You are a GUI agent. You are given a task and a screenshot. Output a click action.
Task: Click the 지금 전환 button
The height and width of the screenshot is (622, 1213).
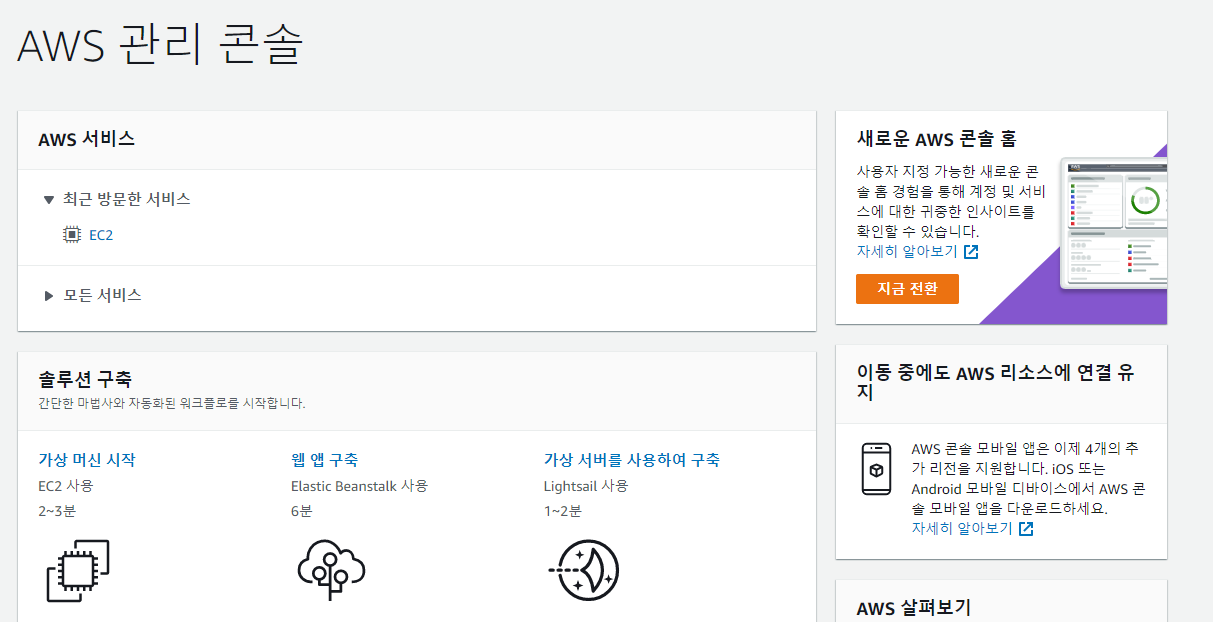tap(907, 289)
